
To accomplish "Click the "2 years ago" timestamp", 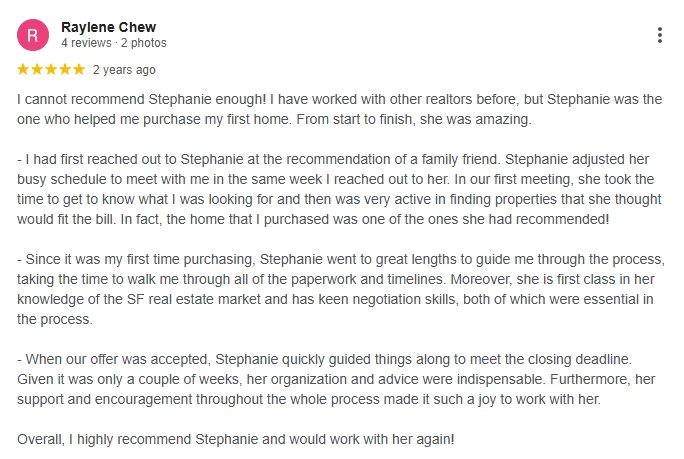I will (124, 70).
